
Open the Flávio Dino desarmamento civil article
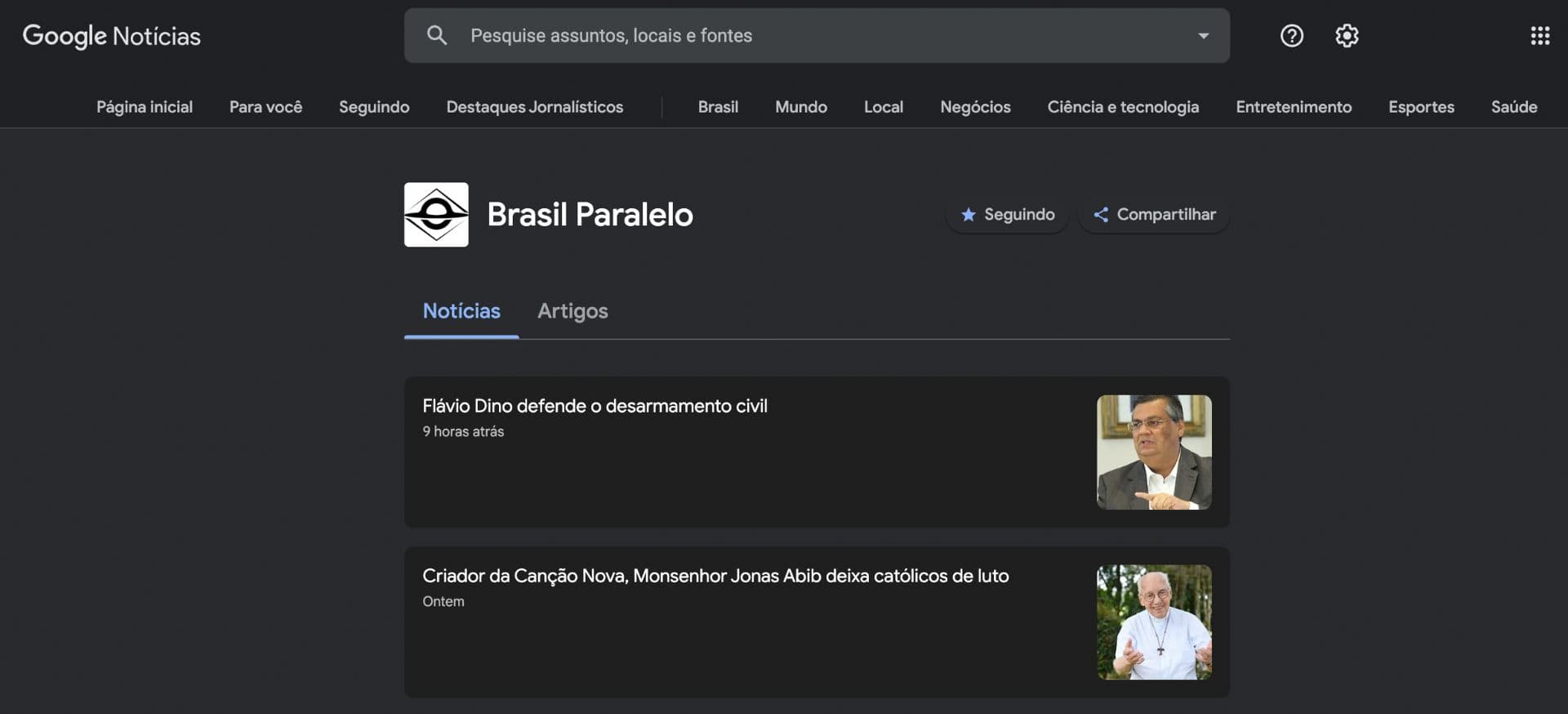595,406
